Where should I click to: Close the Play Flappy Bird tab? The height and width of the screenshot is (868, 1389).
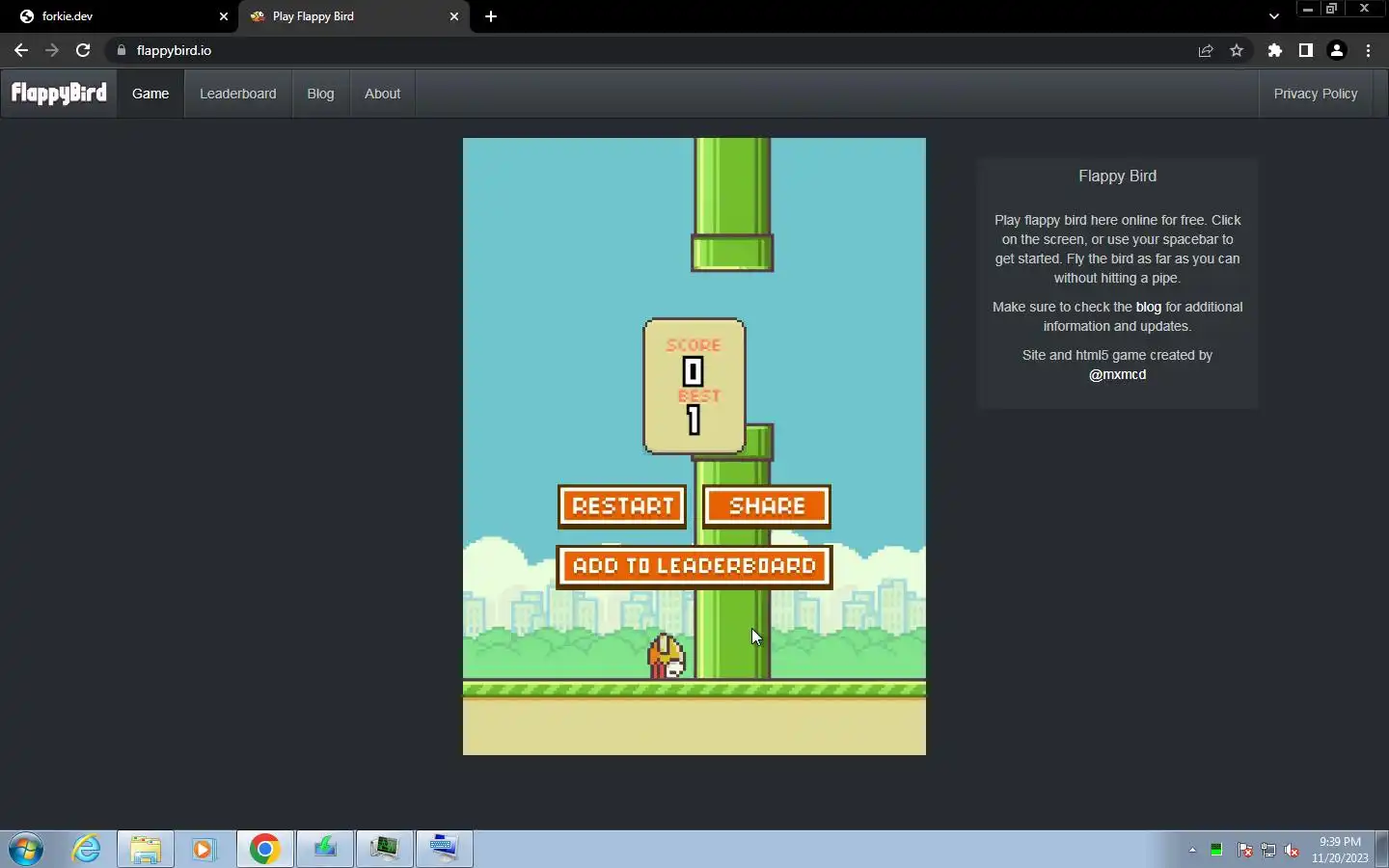click(x=454, y=16)
